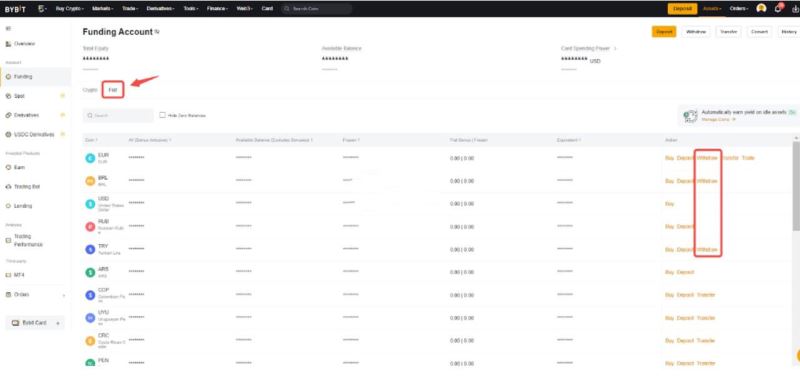The height and width of the screenshot is (384, 800).
Task: Switch to the Fiat tab
Action: (113, 90)
